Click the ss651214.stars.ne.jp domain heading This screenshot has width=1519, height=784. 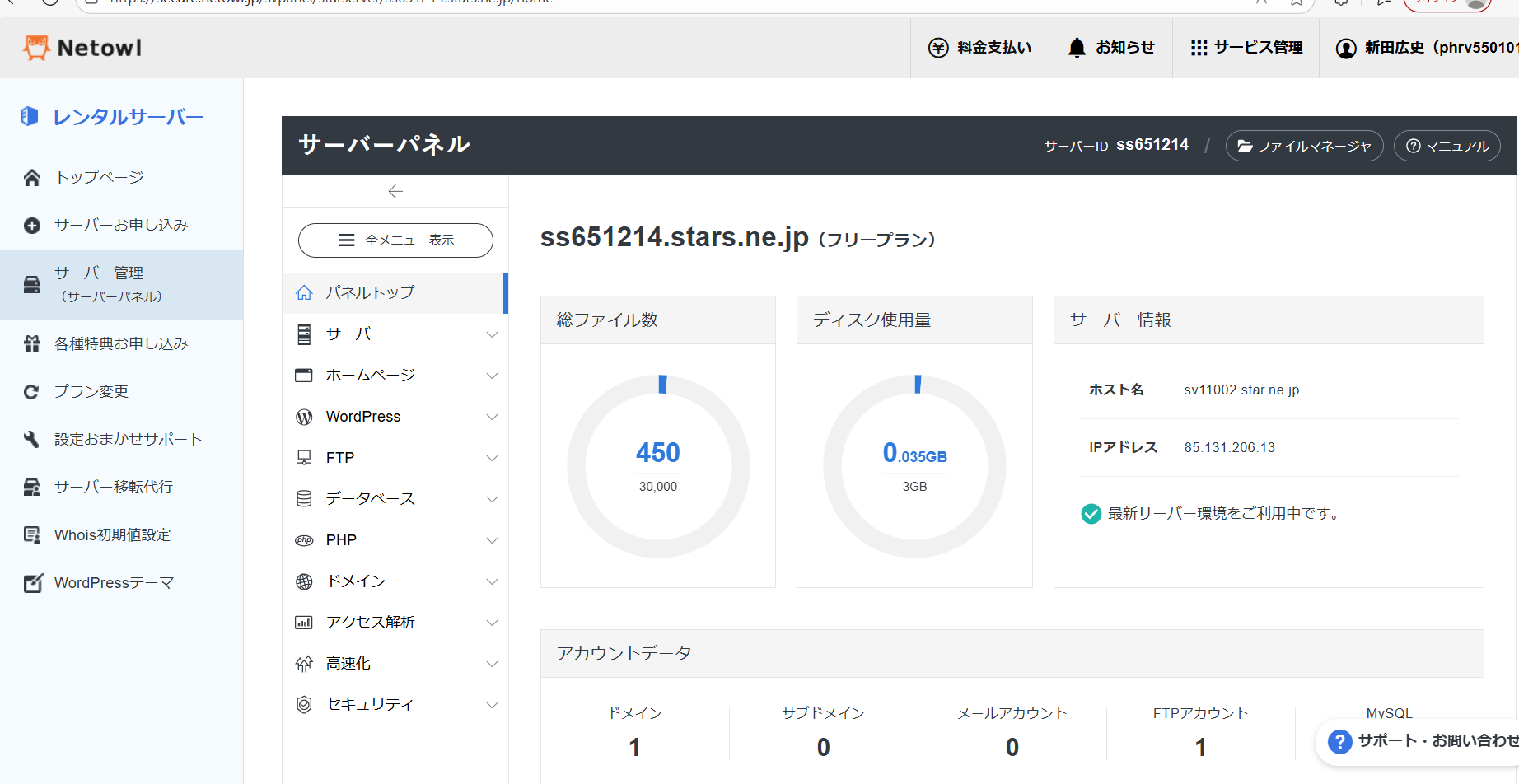point(674,237)
